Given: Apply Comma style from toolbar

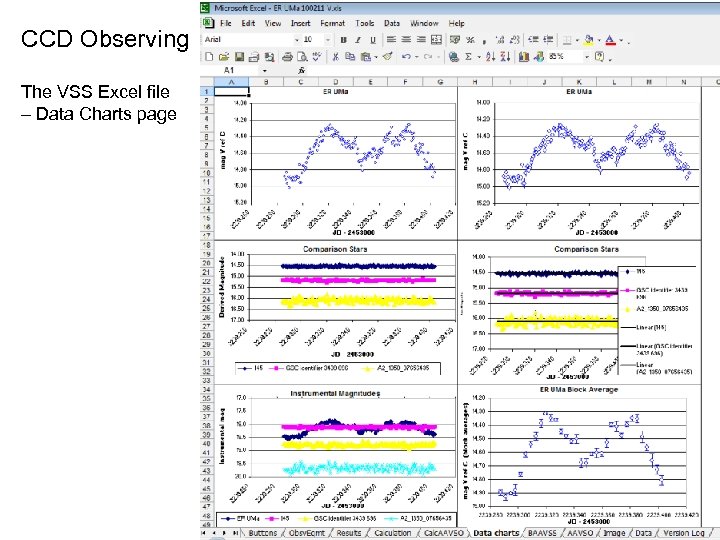Looking at the screenshot, I should point(484,40).
